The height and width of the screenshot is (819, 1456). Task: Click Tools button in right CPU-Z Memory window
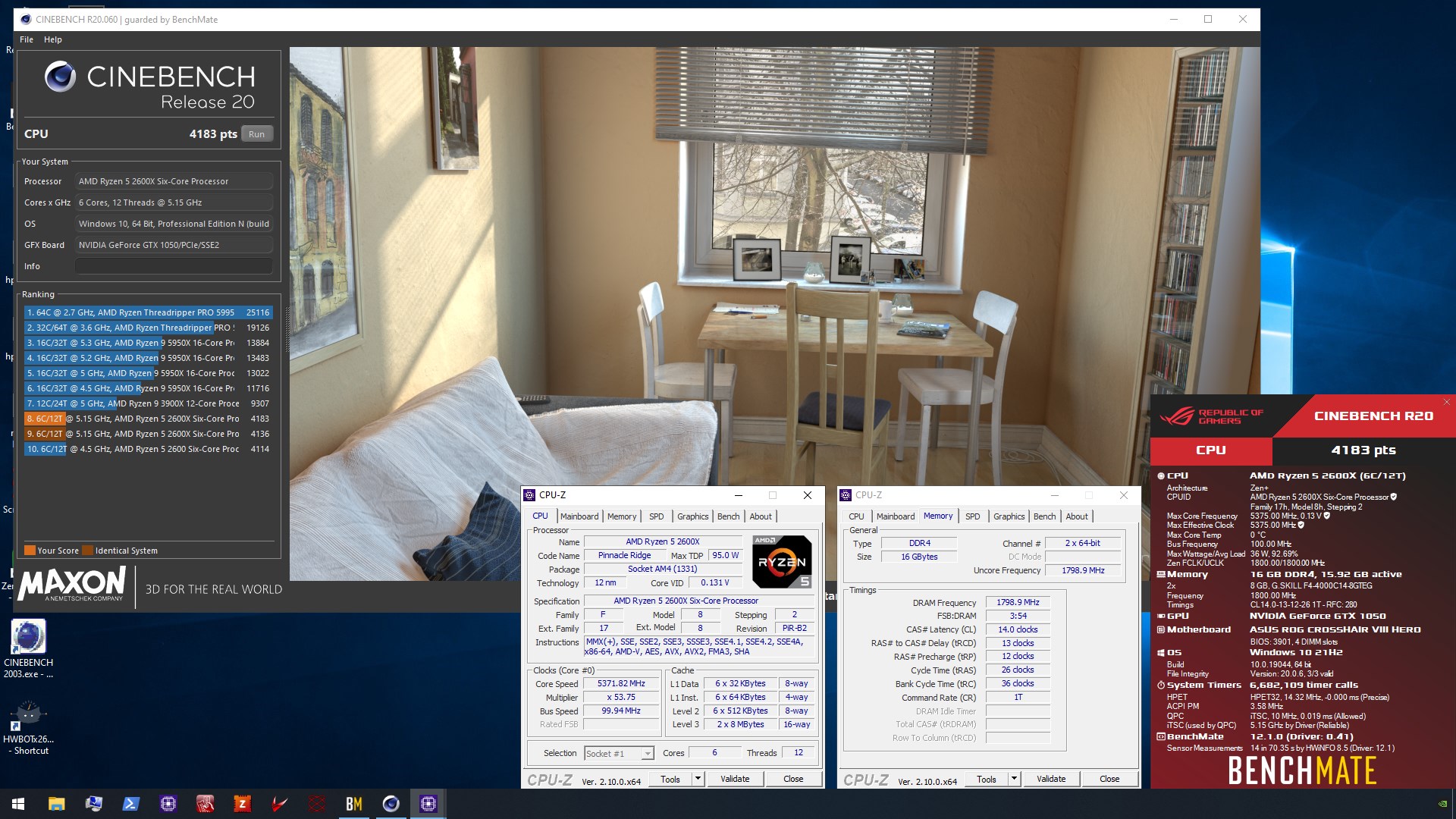[x=987, y=779]
